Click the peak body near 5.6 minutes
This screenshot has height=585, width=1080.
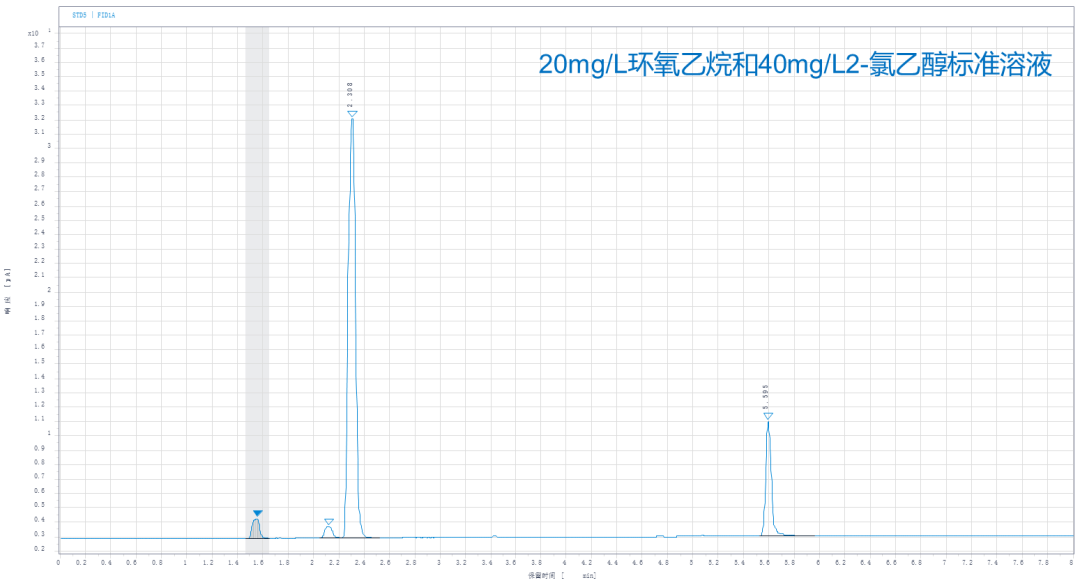[x=768, y=480]
